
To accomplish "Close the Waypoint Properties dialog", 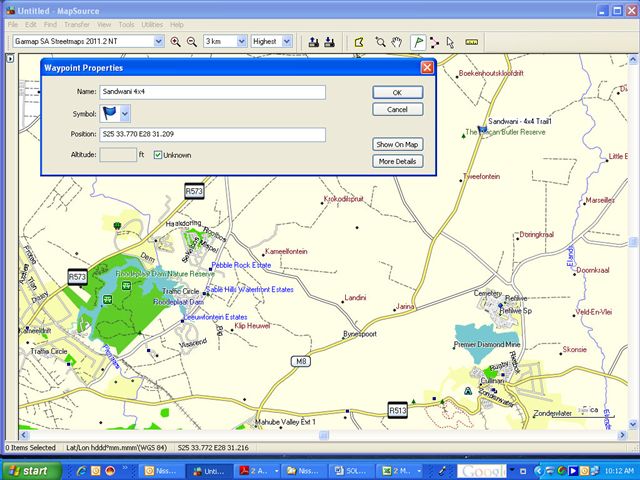I will pos(427,67).
